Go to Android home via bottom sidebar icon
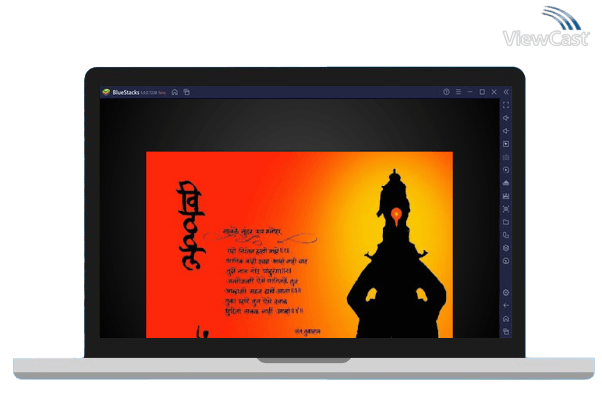Image resolution: width=602 pixels, height=414 pixels. pyautogui.click(x=506, y=319)
